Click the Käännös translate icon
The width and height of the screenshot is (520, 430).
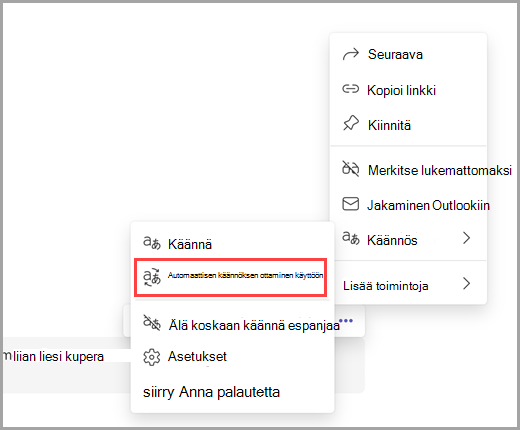point(351,238)
